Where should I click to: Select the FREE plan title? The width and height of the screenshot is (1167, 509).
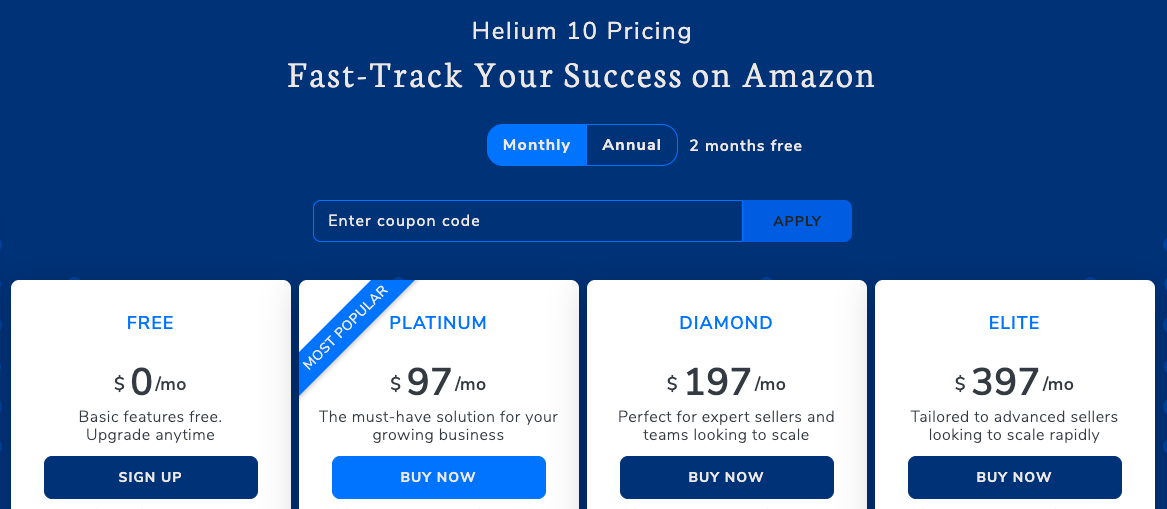[x=150, y=323]
